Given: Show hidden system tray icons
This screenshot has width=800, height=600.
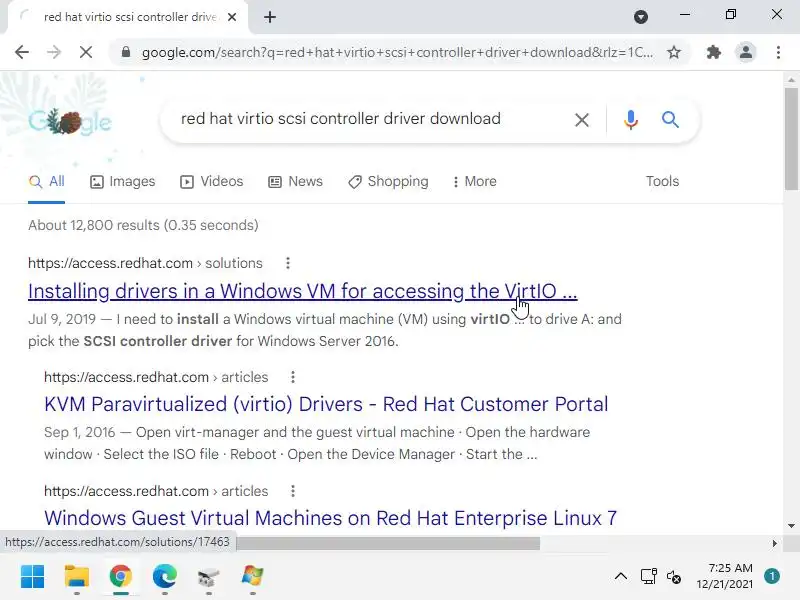Looking at the screenshot, I should tap(621, 577).
